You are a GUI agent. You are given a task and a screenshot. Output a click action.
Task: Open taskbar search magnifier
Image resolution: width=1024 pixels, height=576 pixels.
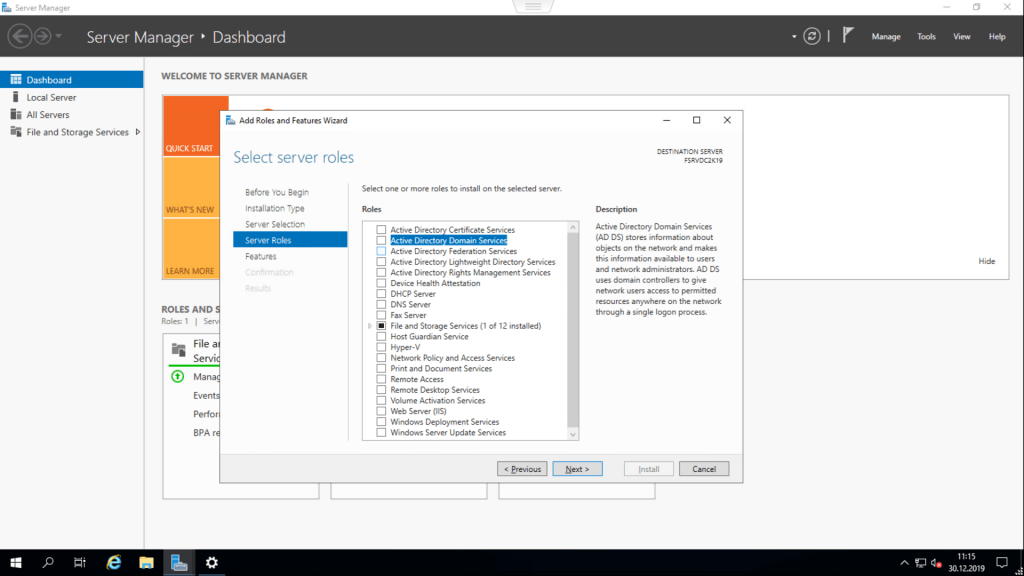(48, 563)
